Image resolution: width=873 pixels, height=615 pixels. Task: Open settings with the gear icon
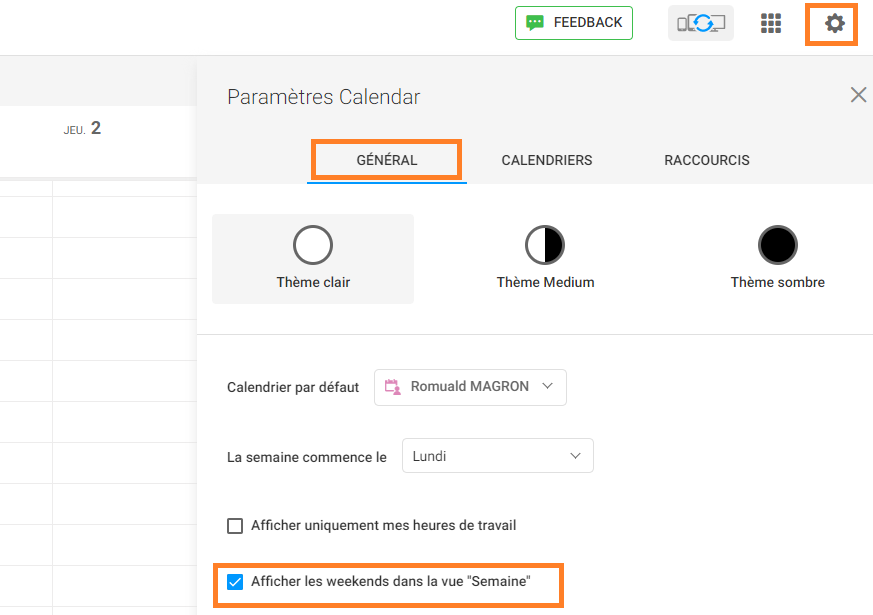tap(834, 23)
